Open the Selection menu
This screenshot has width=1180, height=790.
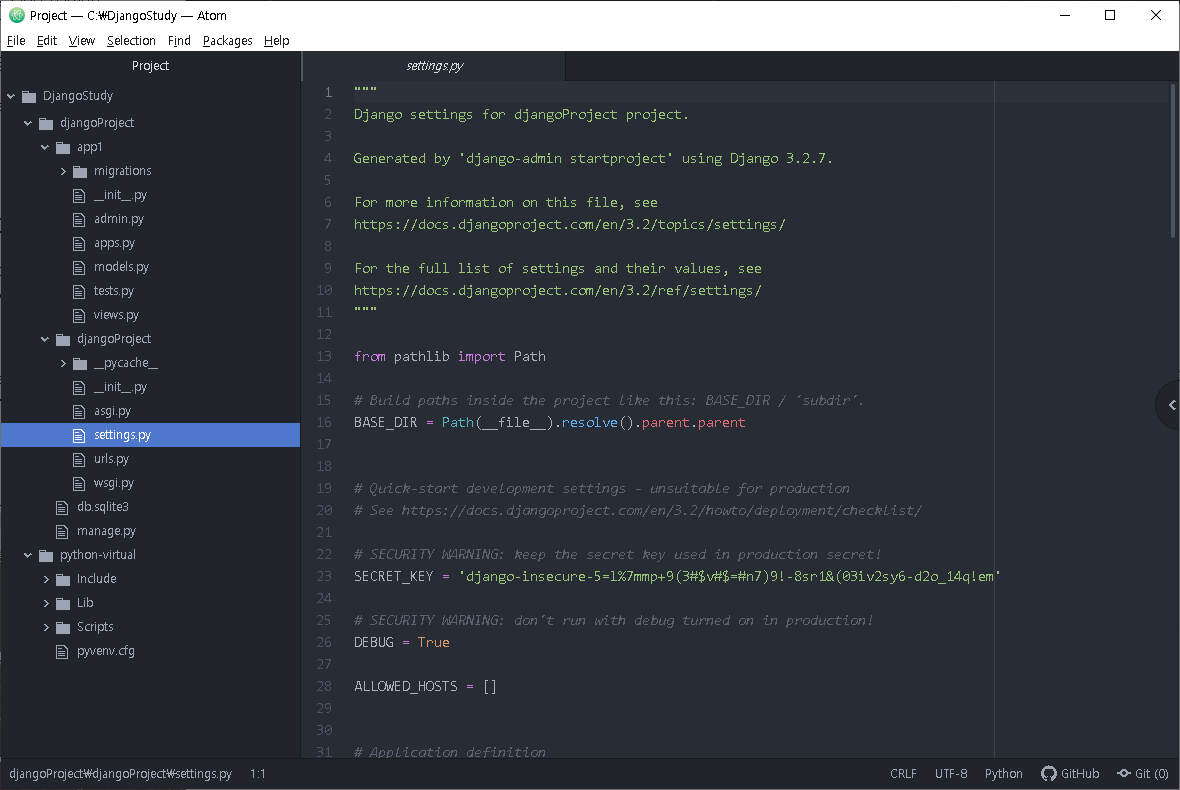[131, 41]
